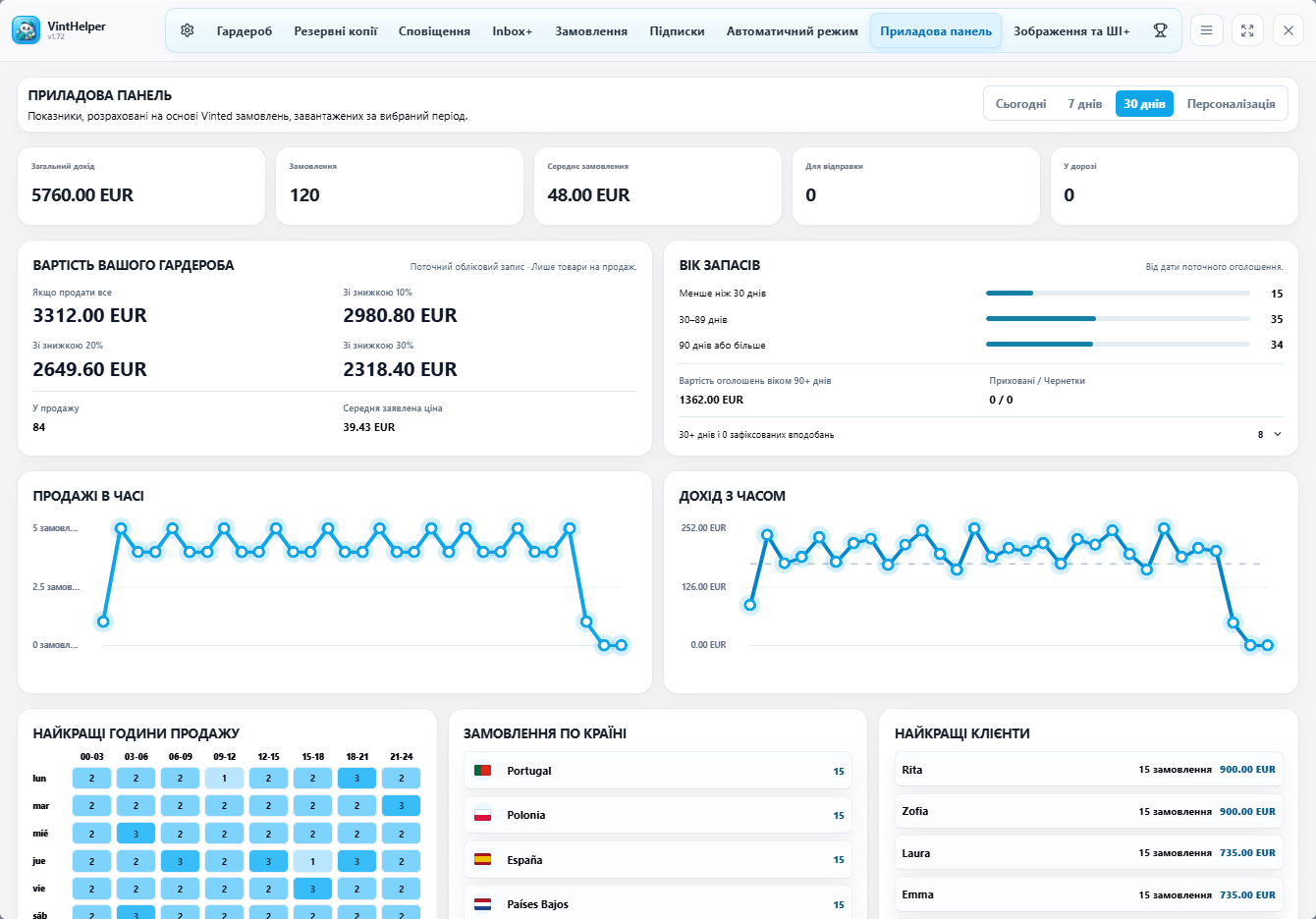Click the VintHelper logo icon
This screenshot has width=1316, height=919.
click(x=27, y=30)
